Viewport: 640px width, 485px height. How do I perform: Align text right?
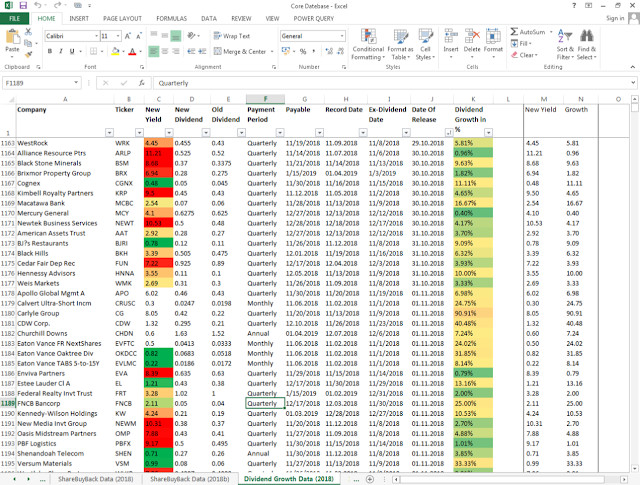tap(176, 51)
